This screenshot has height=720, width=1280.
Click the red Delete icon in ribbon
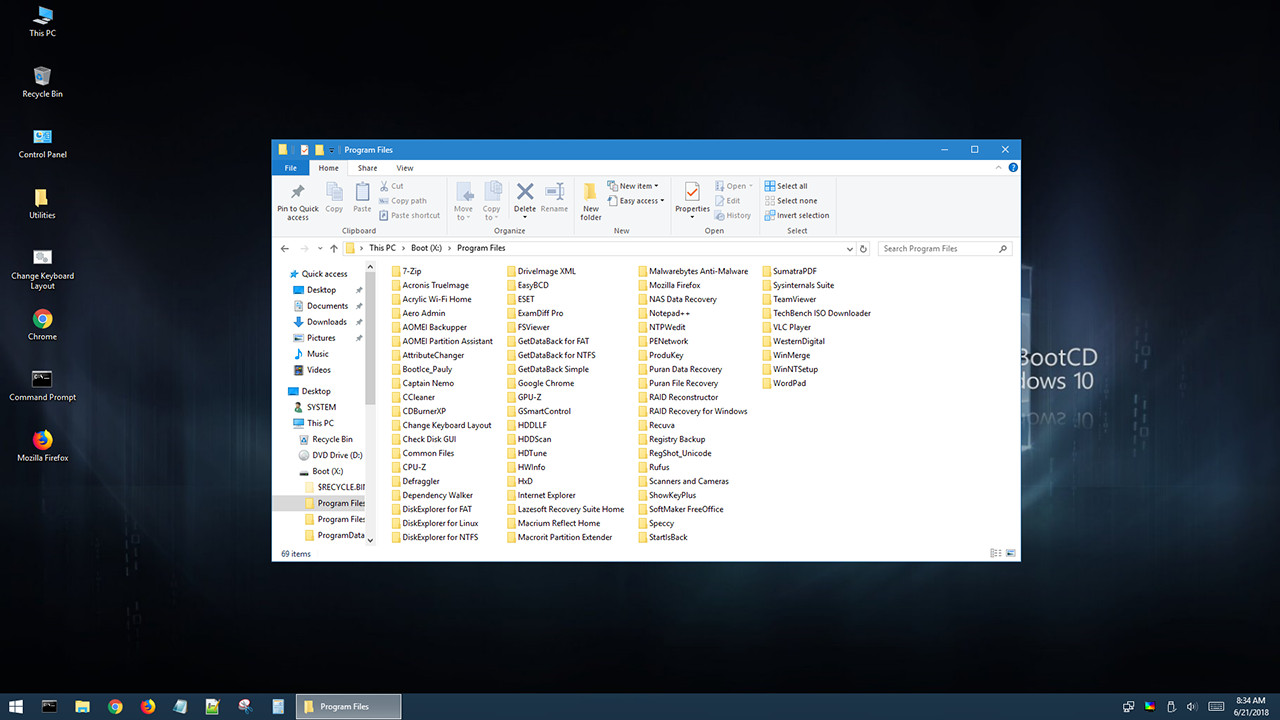click(525, 192)
